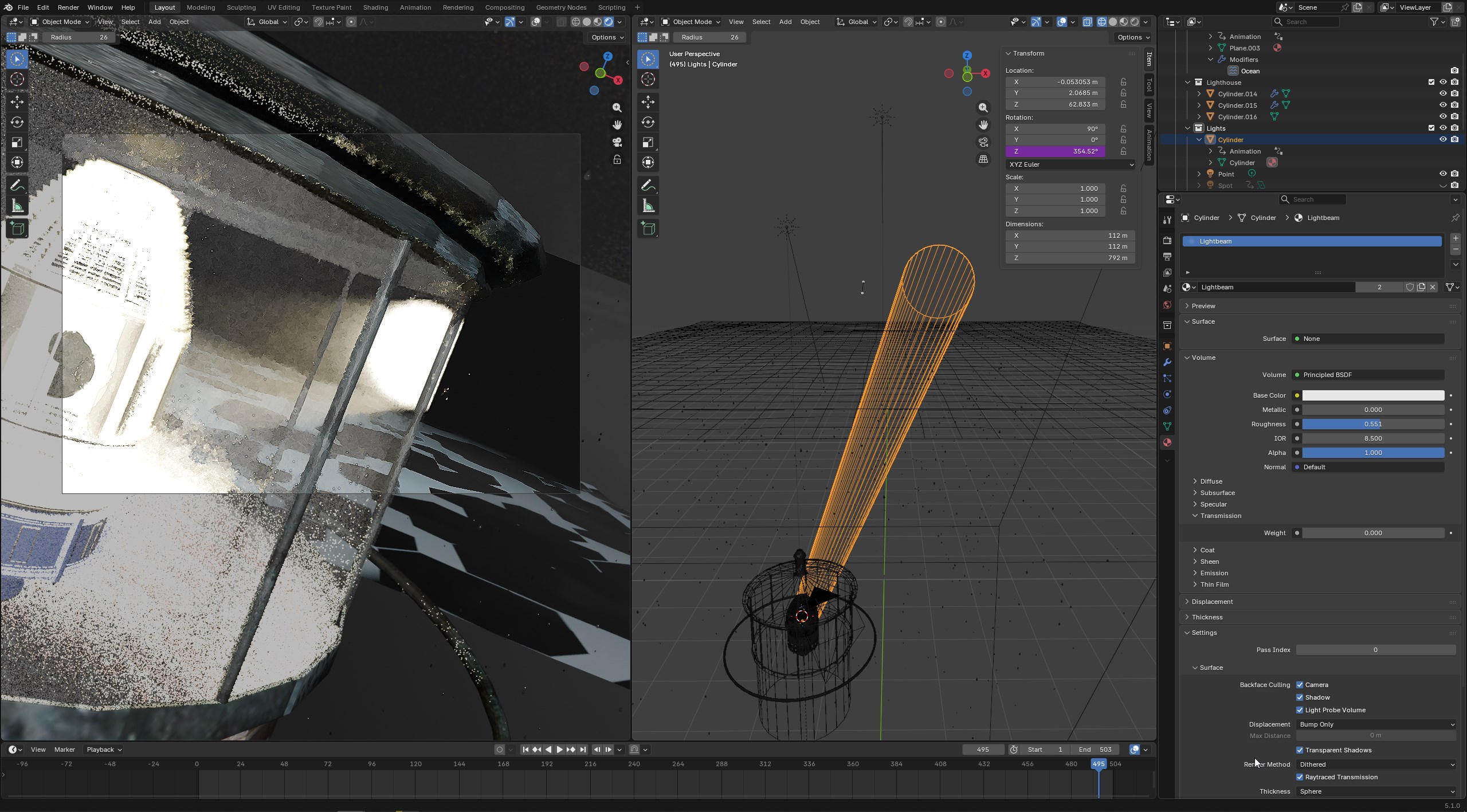The height and width of the screenshot is (812, 1467).
Task: Select the Move tool in left viewport
Action: (17, 102)
